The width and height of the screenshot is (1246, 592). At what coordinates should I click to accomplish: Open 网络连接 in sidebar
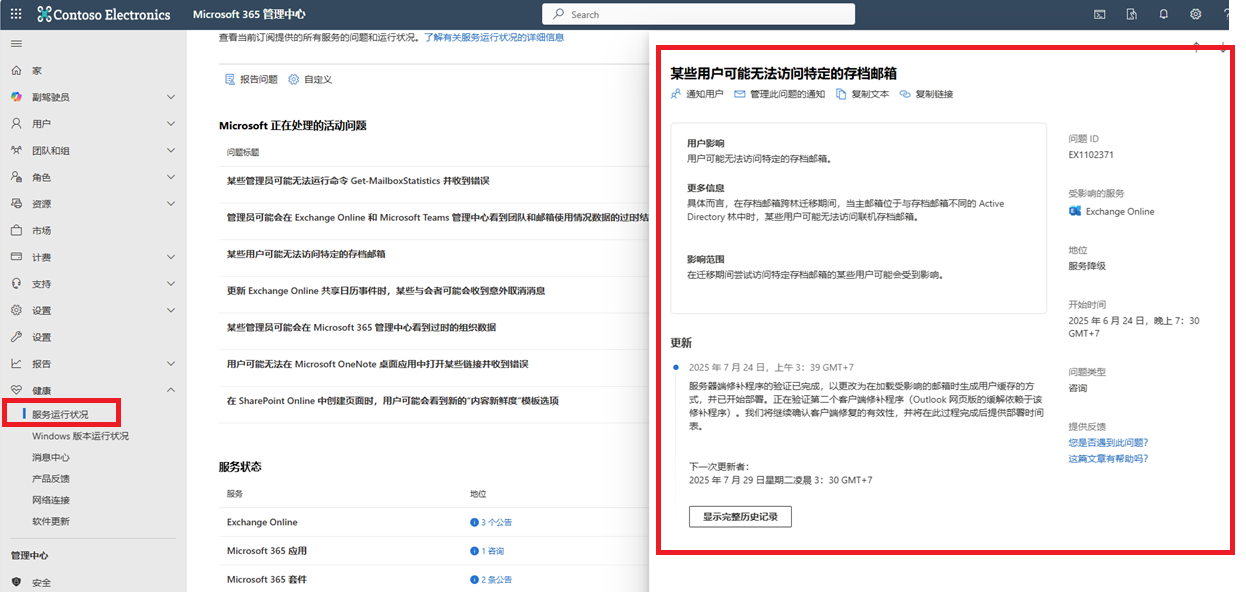coord(51,500)
